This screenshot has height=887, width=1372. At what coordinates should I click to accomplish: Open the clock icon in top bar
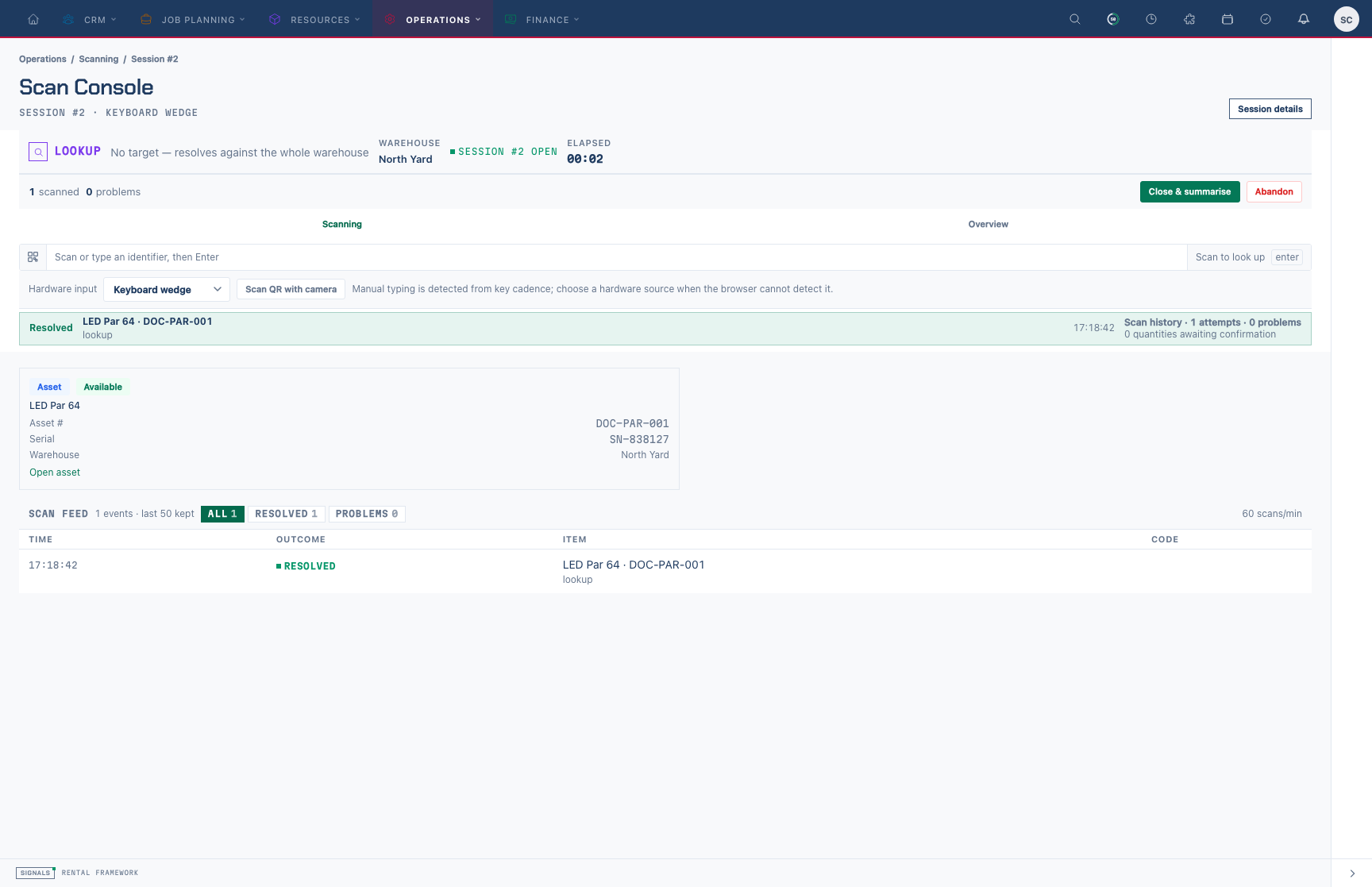(x=1151, y=19)
